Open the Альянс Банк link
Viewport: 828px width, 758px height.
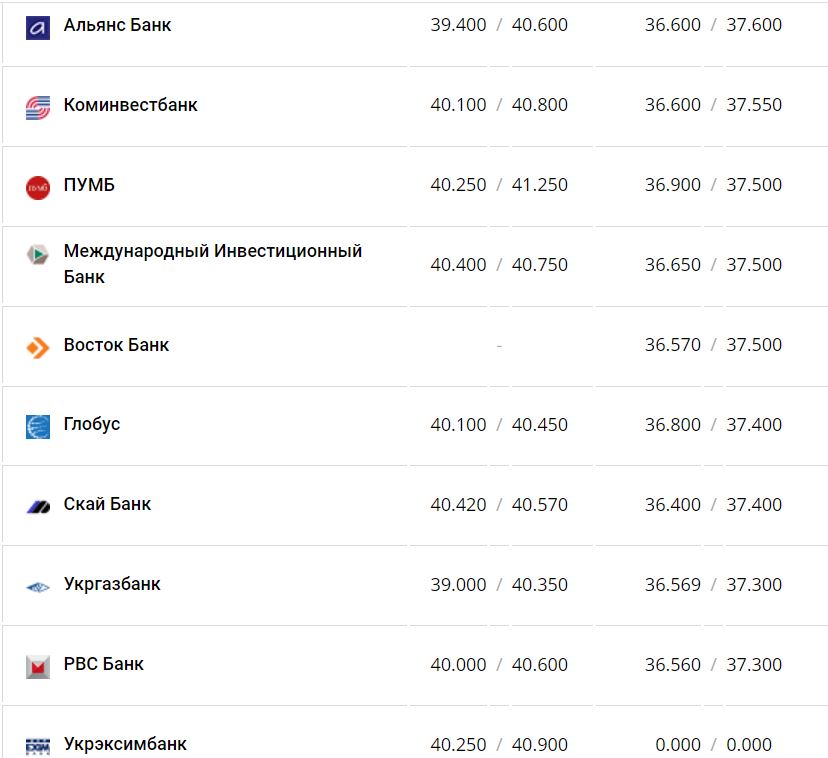click(x=117, y=25)
